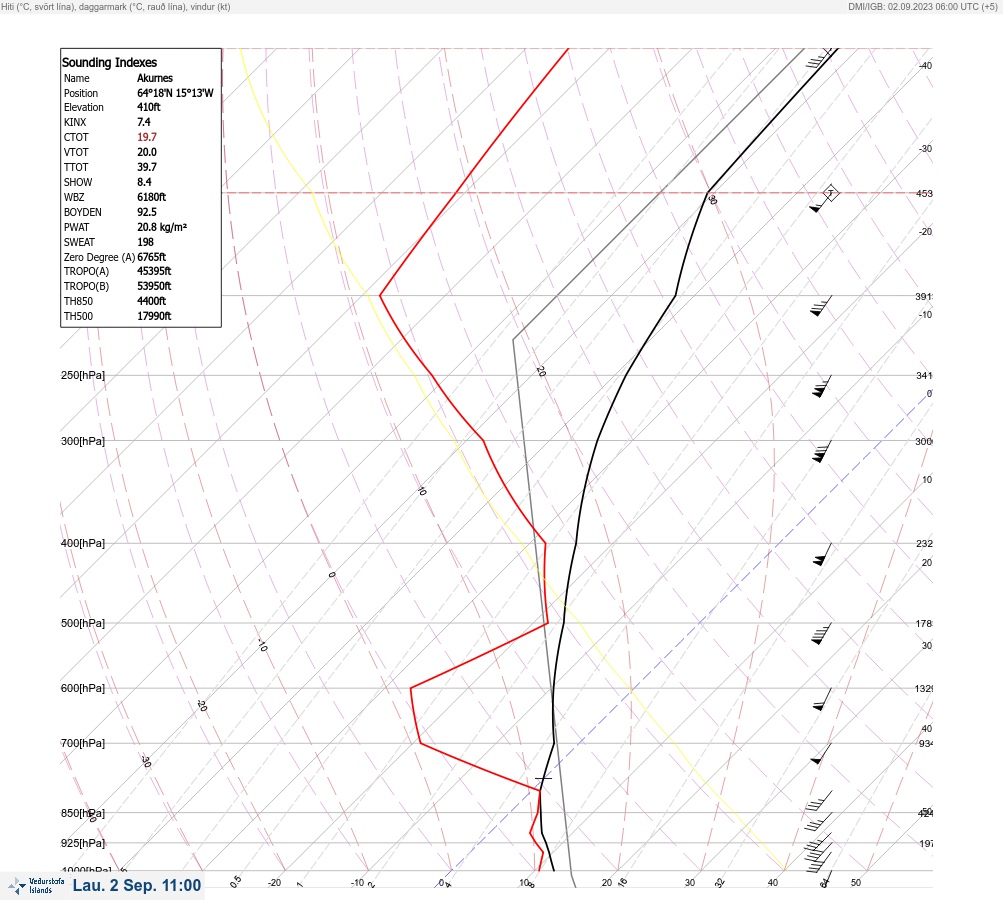Click the 925[hPa] pressure label
The height and width of the screenshot is (900, 1003).
click(x=83, y=843)
